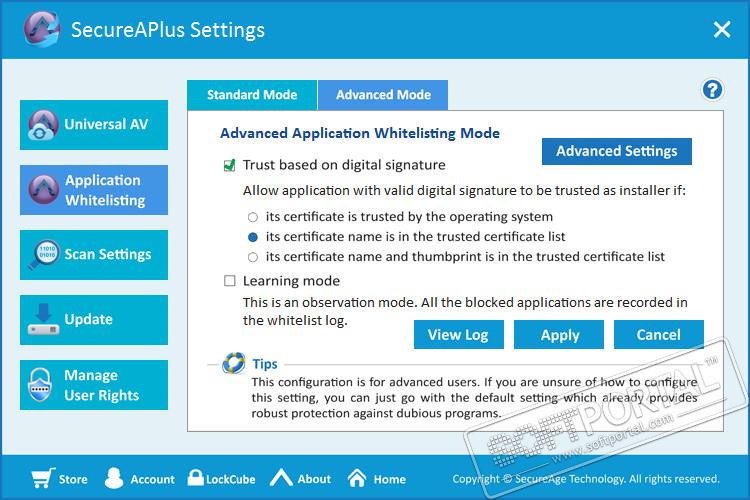
Task: Open the Universal AV section
Action: [94, 125]
